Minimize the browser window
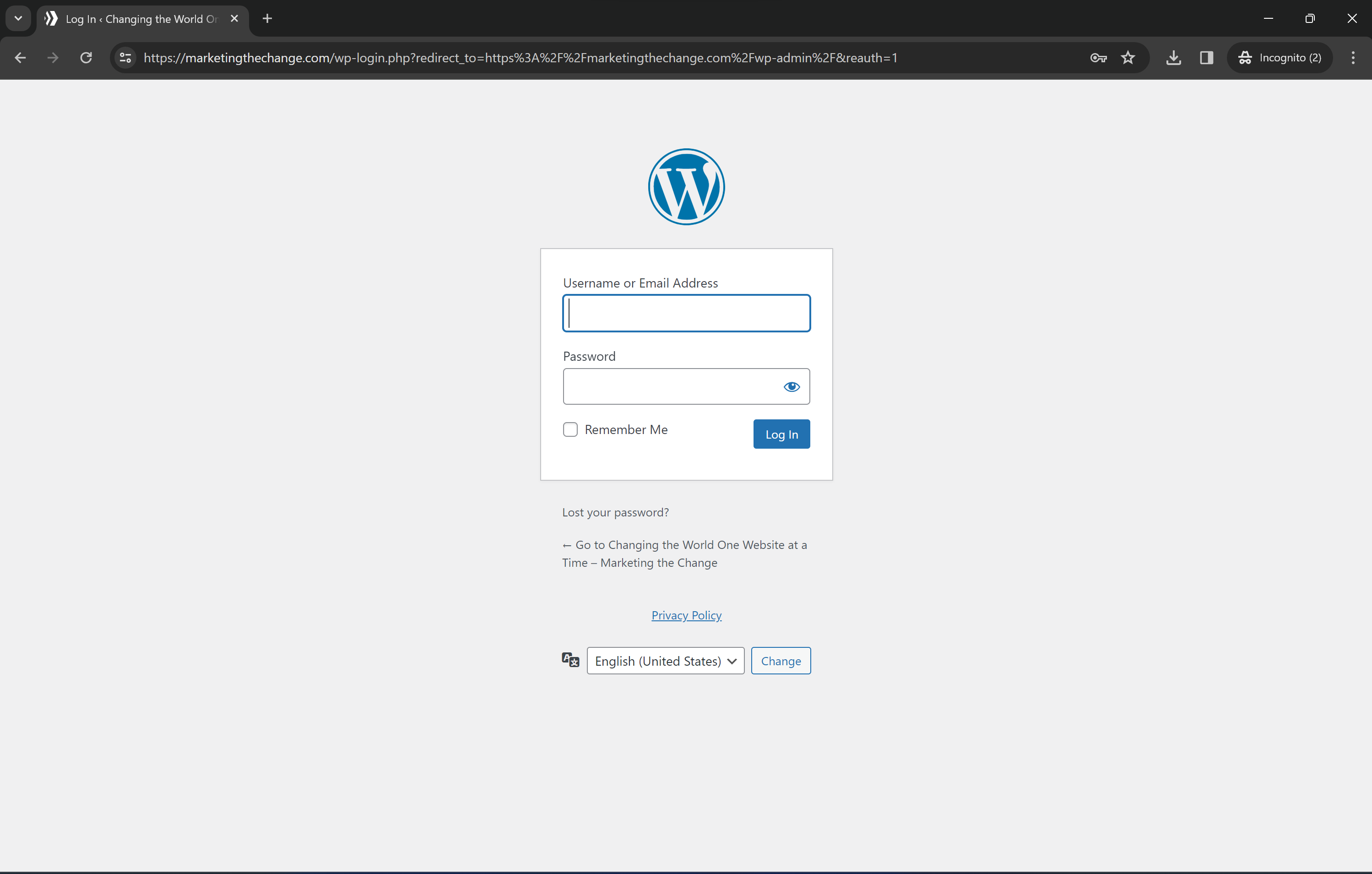The image size is (1372, 874). tap(1268, 19)
